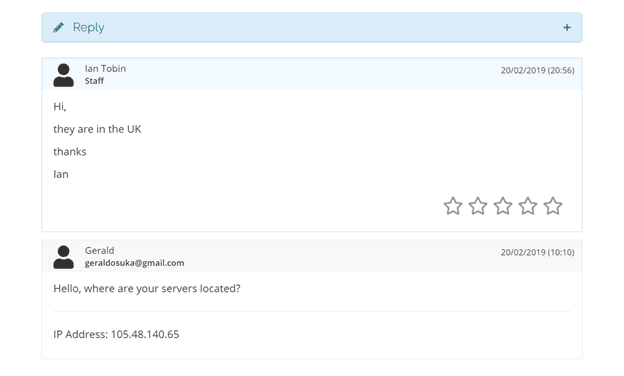Click the pencil icon beside Reply
This screenshot has width=624, height=376.
pos(58,27)
